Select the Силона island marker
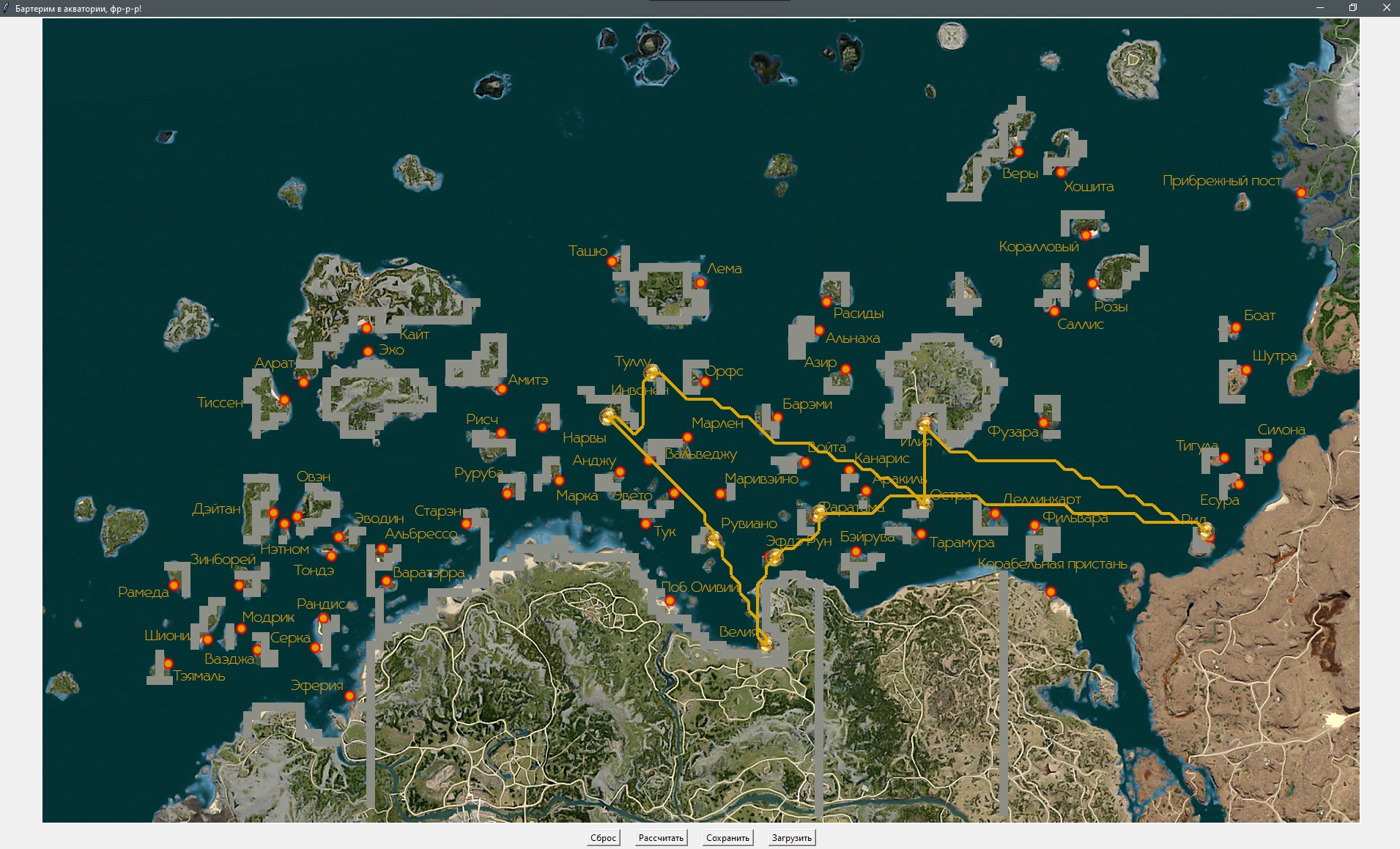Image resolution: width=1400 pixels, height=849 pixels. tap(1267, 457)
